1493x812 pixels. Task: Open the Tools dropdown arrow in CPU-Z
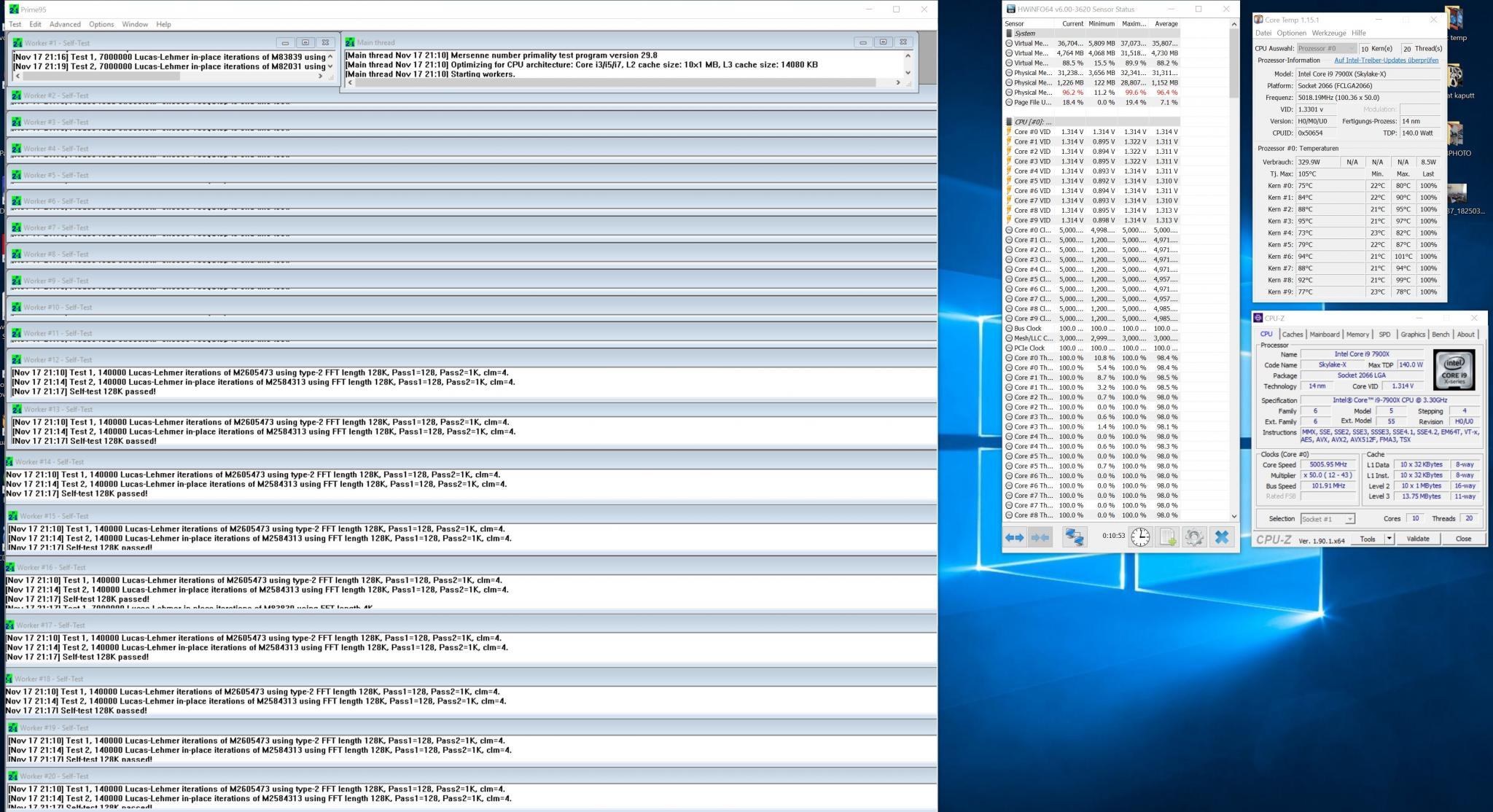click(1389, 539)
